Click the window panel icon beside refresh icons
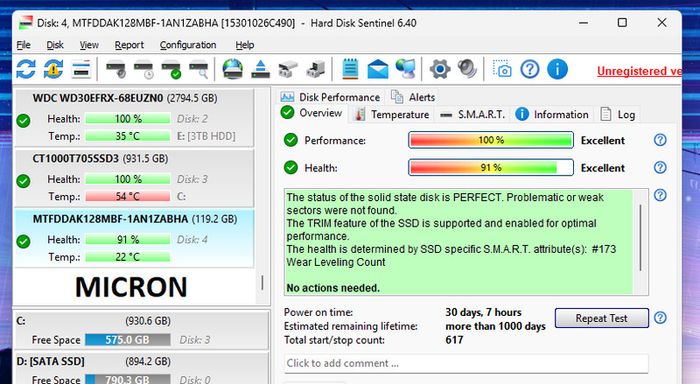The image size is (700, 384). [x=81, y=70]
